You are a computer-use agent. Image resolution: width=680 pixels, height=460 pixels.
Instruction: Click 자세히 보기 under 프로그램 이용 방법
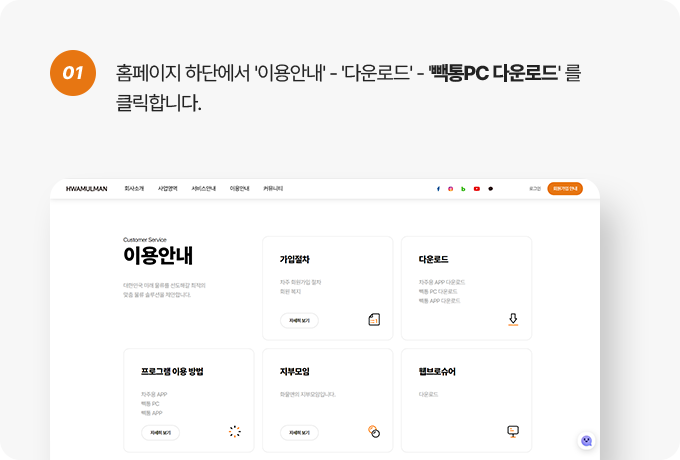coord(160,433)
